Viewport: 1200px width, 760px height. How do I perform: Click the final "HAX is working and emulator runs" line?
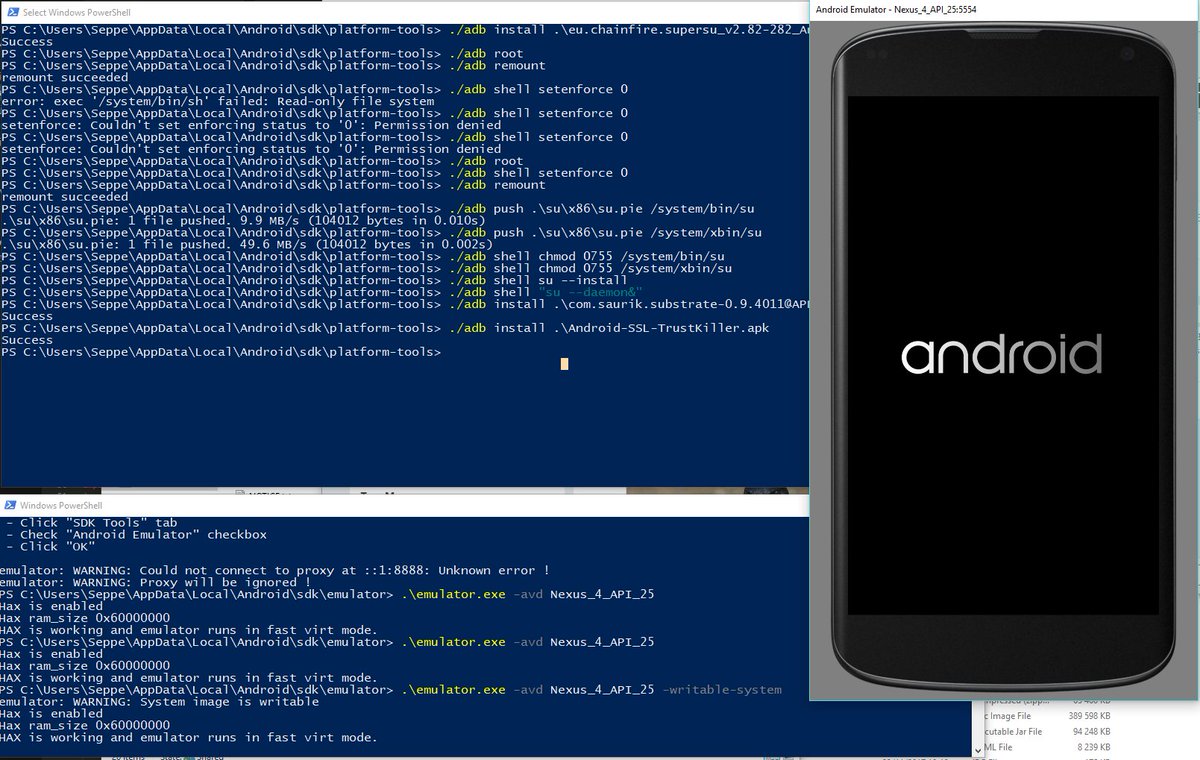(189, 738)
